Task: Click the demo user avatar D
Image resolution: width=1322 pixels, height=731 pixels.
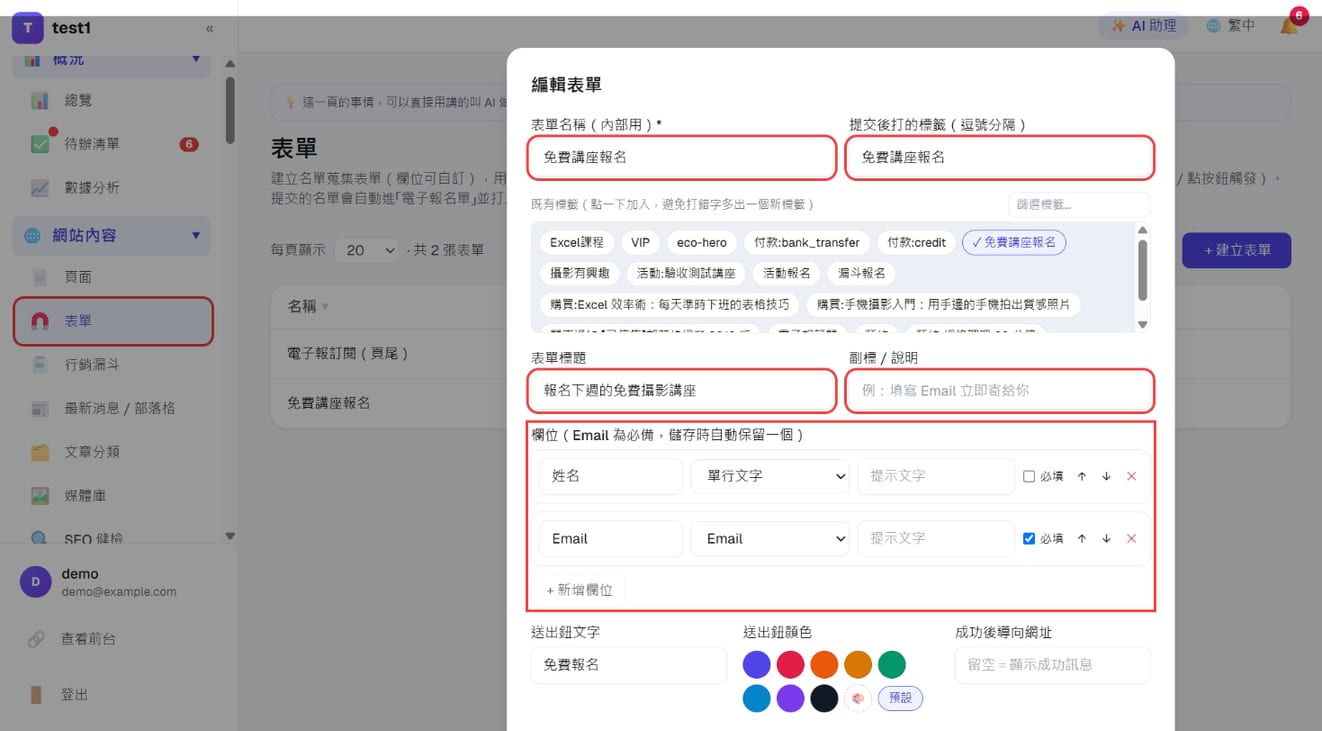Action: (36, 582)
